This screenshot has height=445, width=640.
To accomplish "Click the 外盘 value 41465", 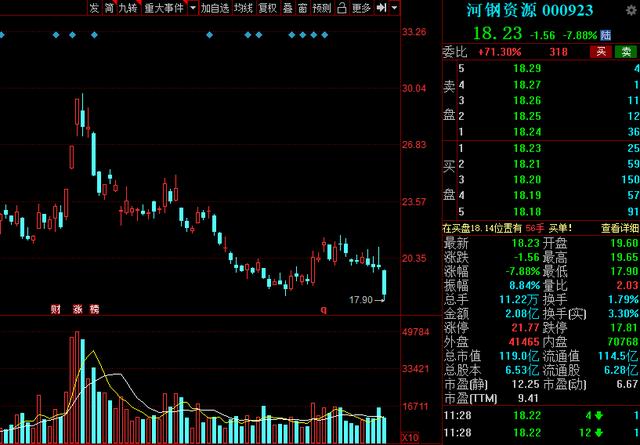I will [524, 342].
